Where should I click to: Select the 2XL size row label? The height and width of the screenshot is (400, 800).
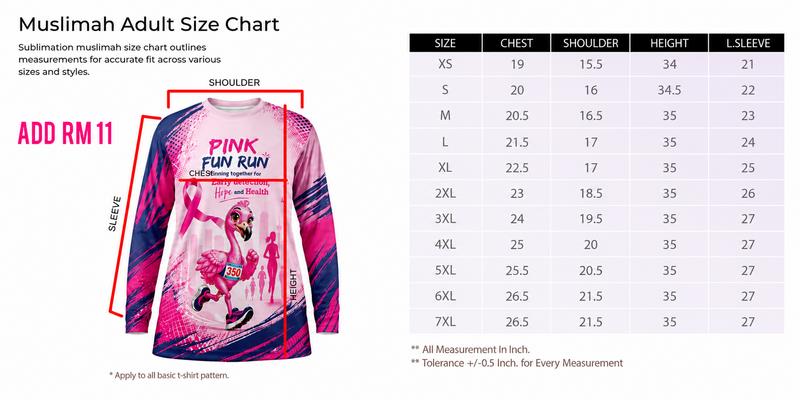pos(445,193)
